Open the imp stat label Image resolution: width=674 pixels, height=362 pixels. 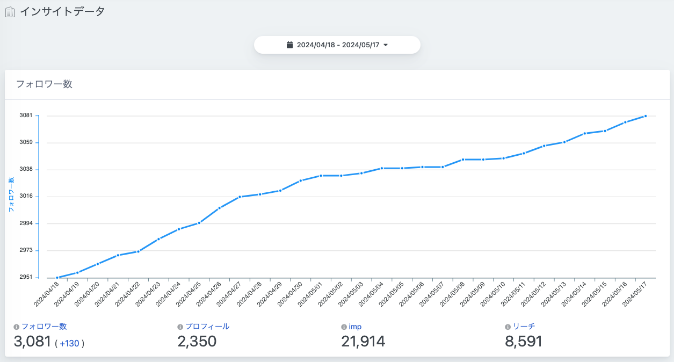(355, 327)
